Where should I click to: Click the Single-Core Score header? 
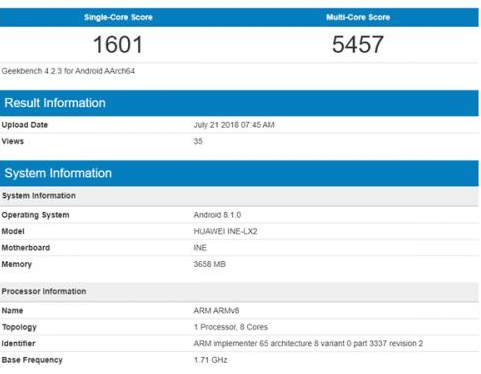tap(118, 17)
